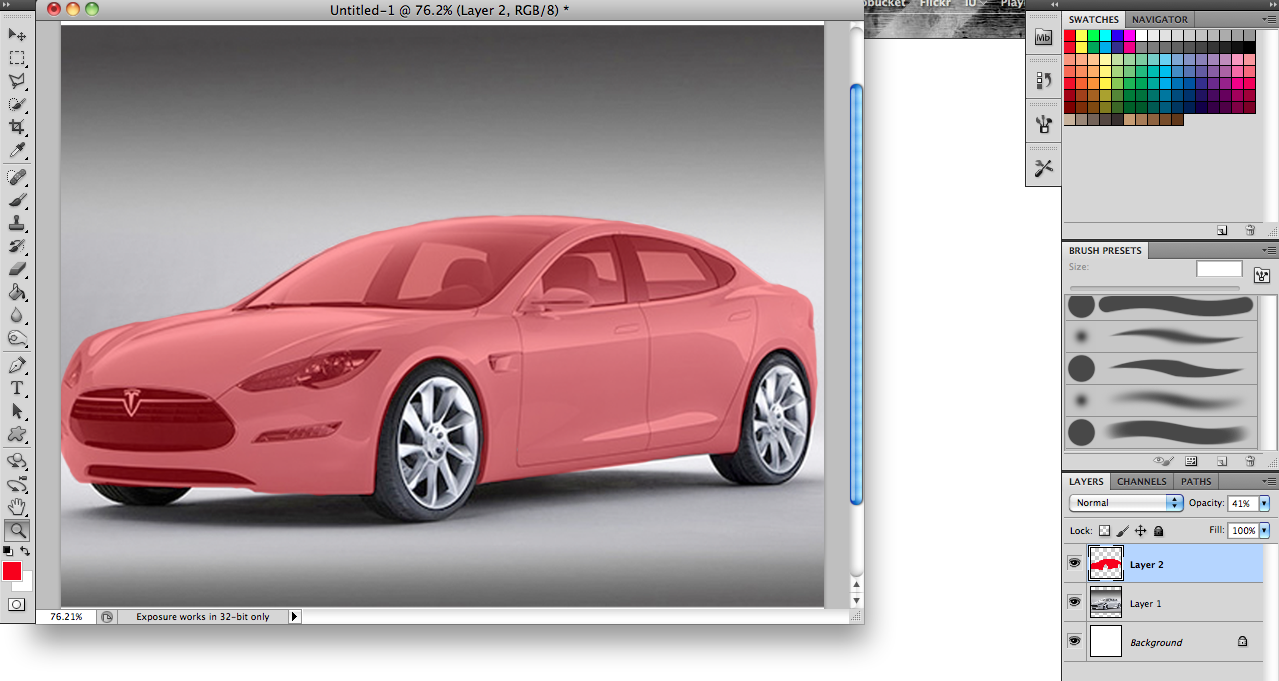Create a new brush preset
This screenshot has height=681, width=1279.
click(x=1222, y=461)
